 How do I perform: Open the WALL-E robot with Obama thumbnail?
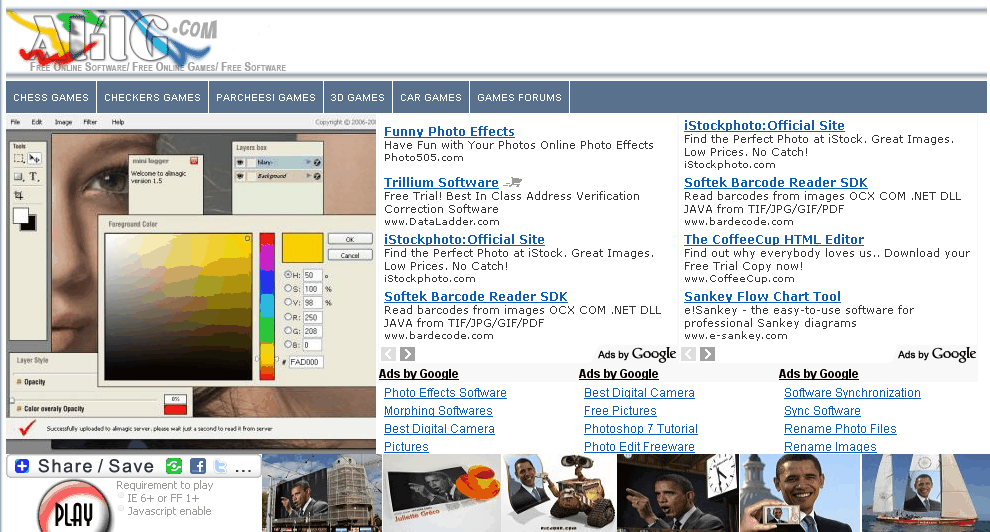click(559, 493)
